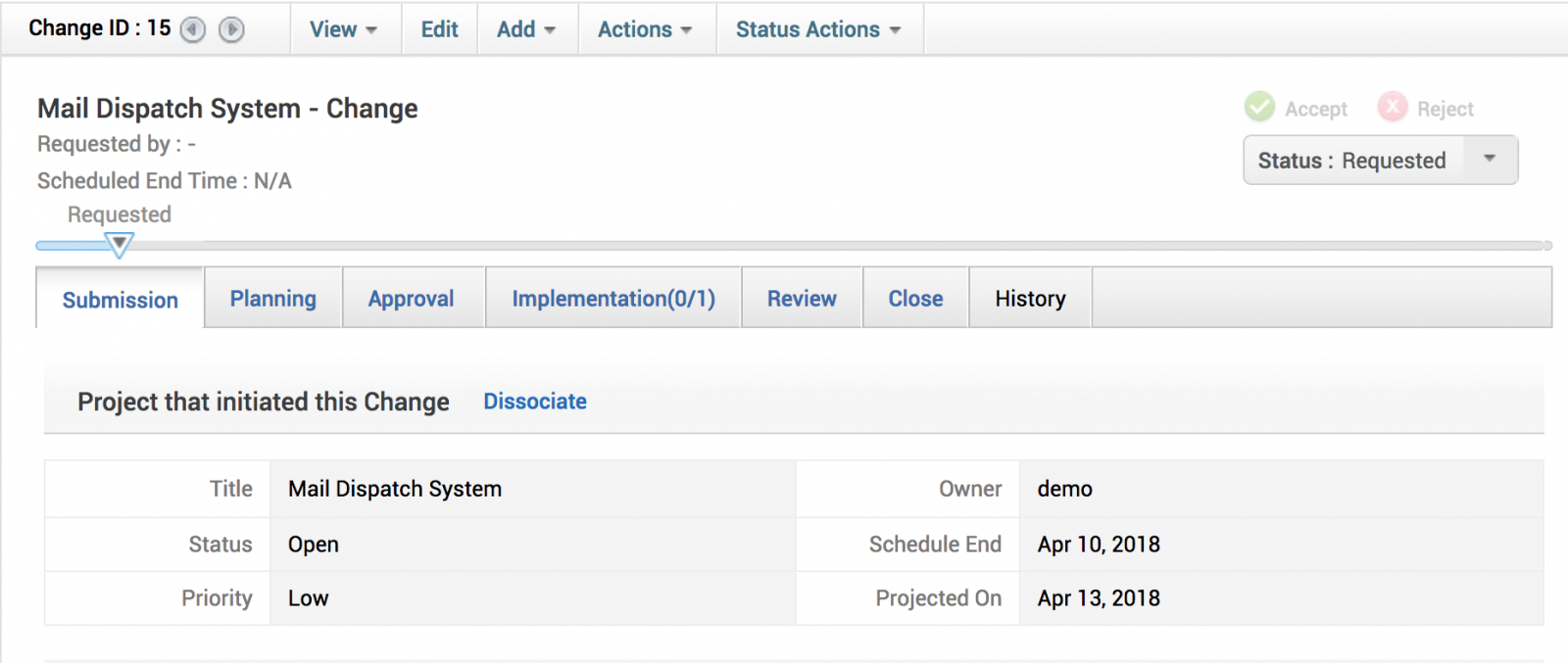Open the Add dropdown menu
The width and height of the screenshot is (1568, 663).
tap(527, 29)
